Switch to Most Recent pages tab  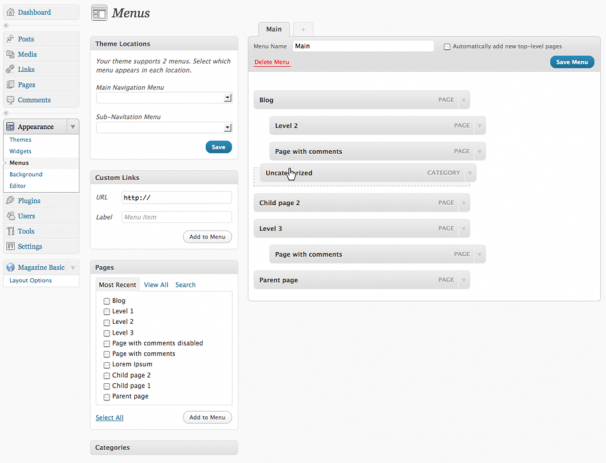117,285
